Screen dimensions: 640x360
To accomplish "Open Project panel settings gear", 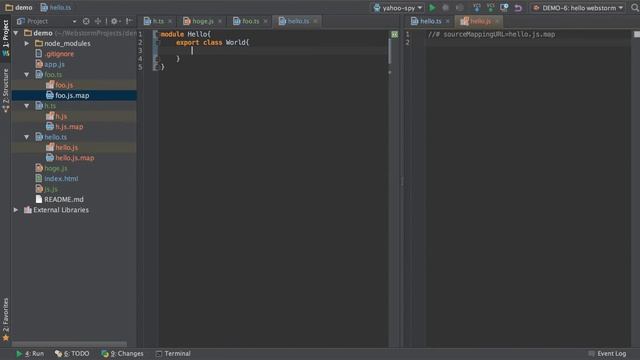I will tap(114, 21).
